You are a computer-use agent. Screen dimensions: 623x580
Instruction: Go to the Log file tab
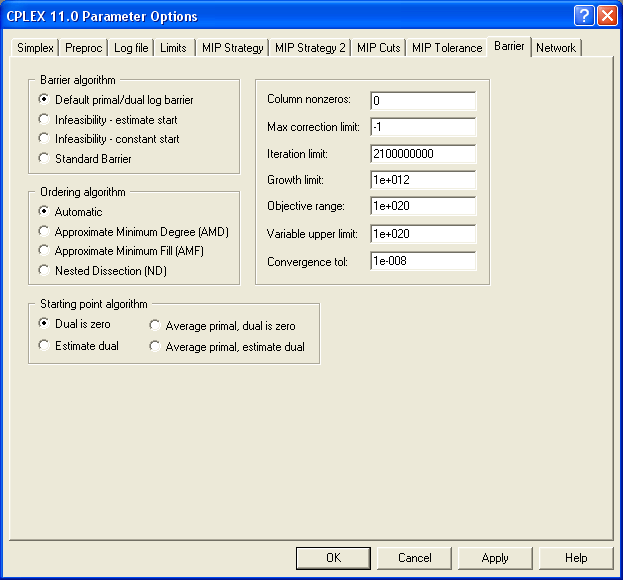(x=131, y=48)
